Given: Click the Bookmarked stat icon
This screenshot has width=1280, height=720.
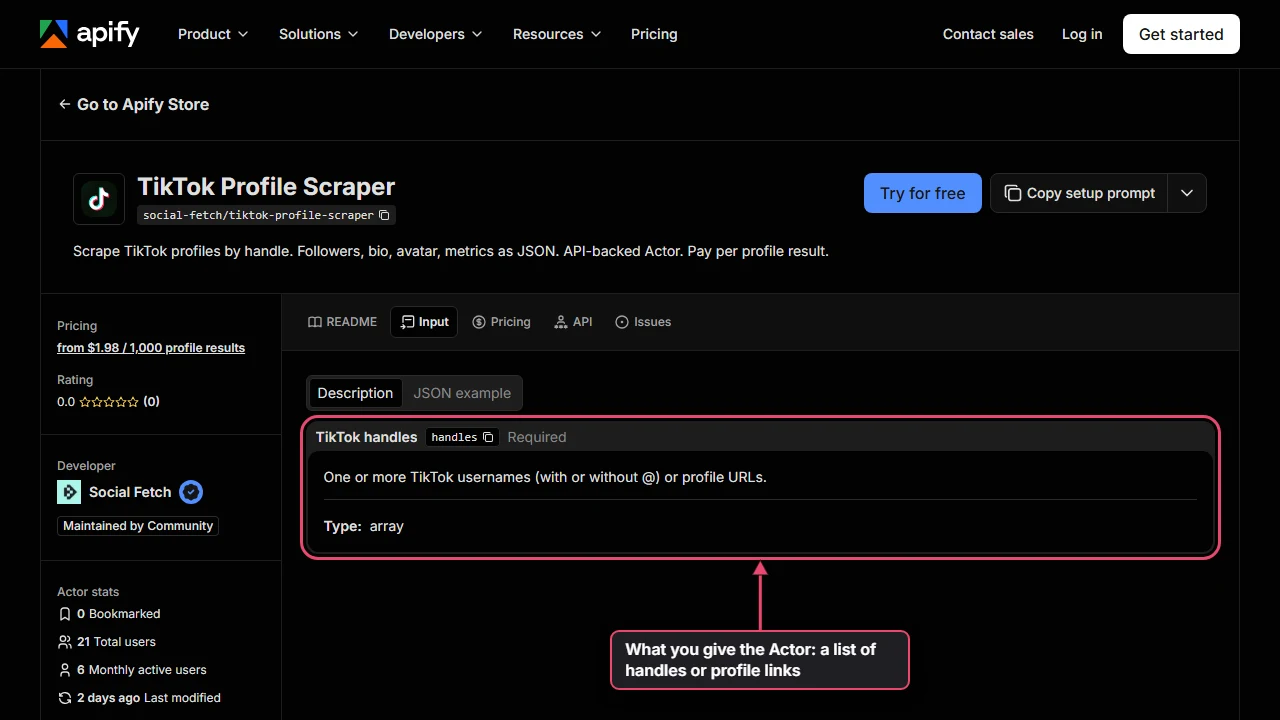Looking at the screenshot, I should (x=65, y=614).
